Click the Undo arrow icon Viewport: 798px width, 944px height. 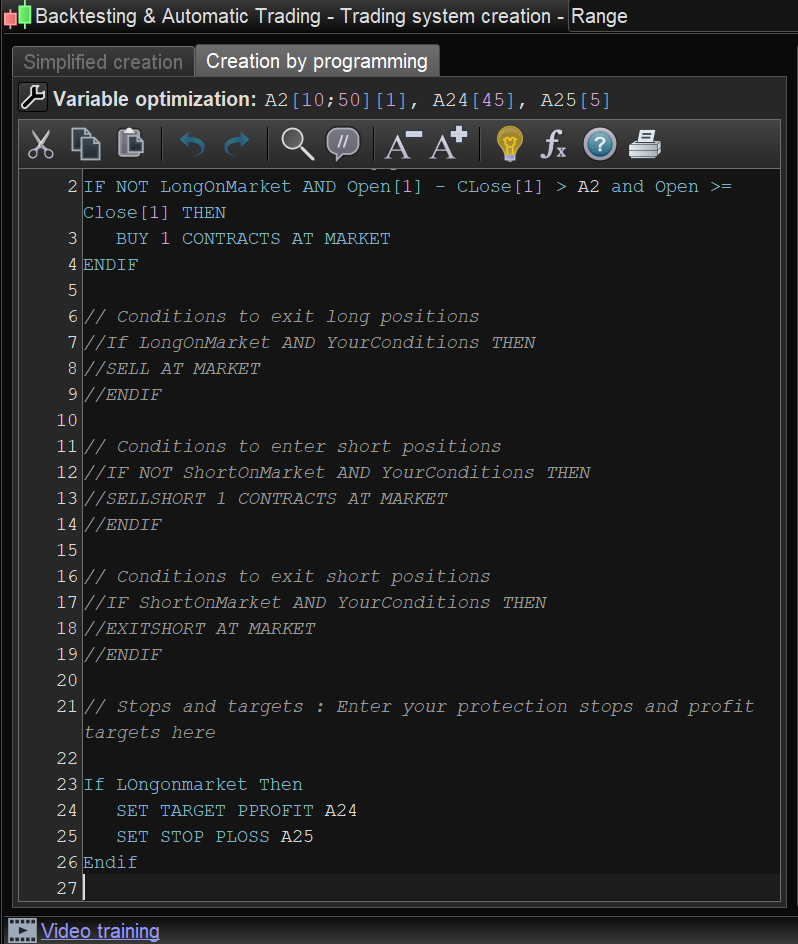point(191,146)
